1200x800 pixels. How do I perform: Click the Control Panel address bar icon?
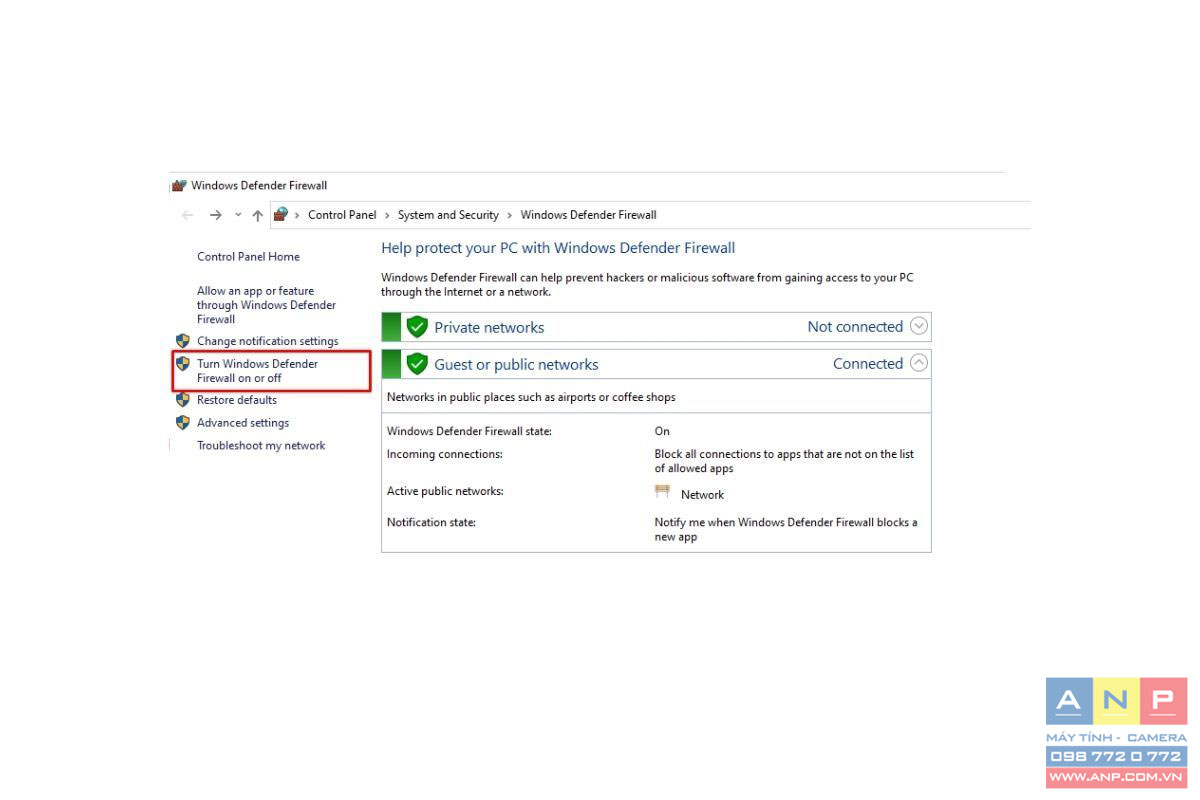coord(281,214)
